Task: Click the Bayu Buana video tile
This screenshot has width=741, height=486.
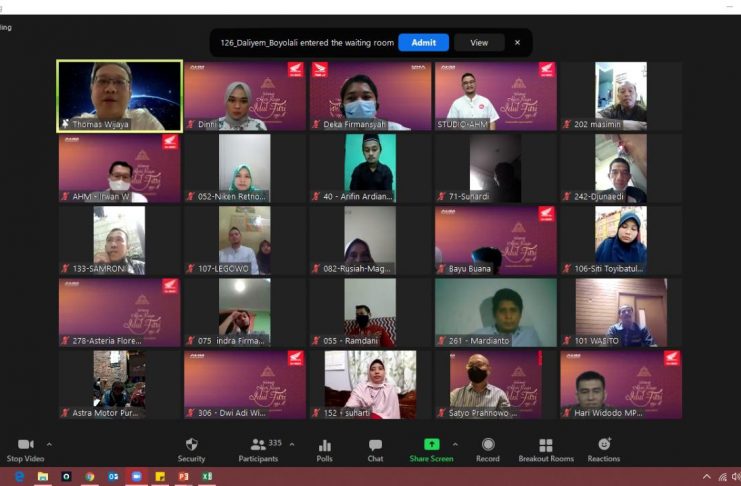Action: tap(495, 240)
